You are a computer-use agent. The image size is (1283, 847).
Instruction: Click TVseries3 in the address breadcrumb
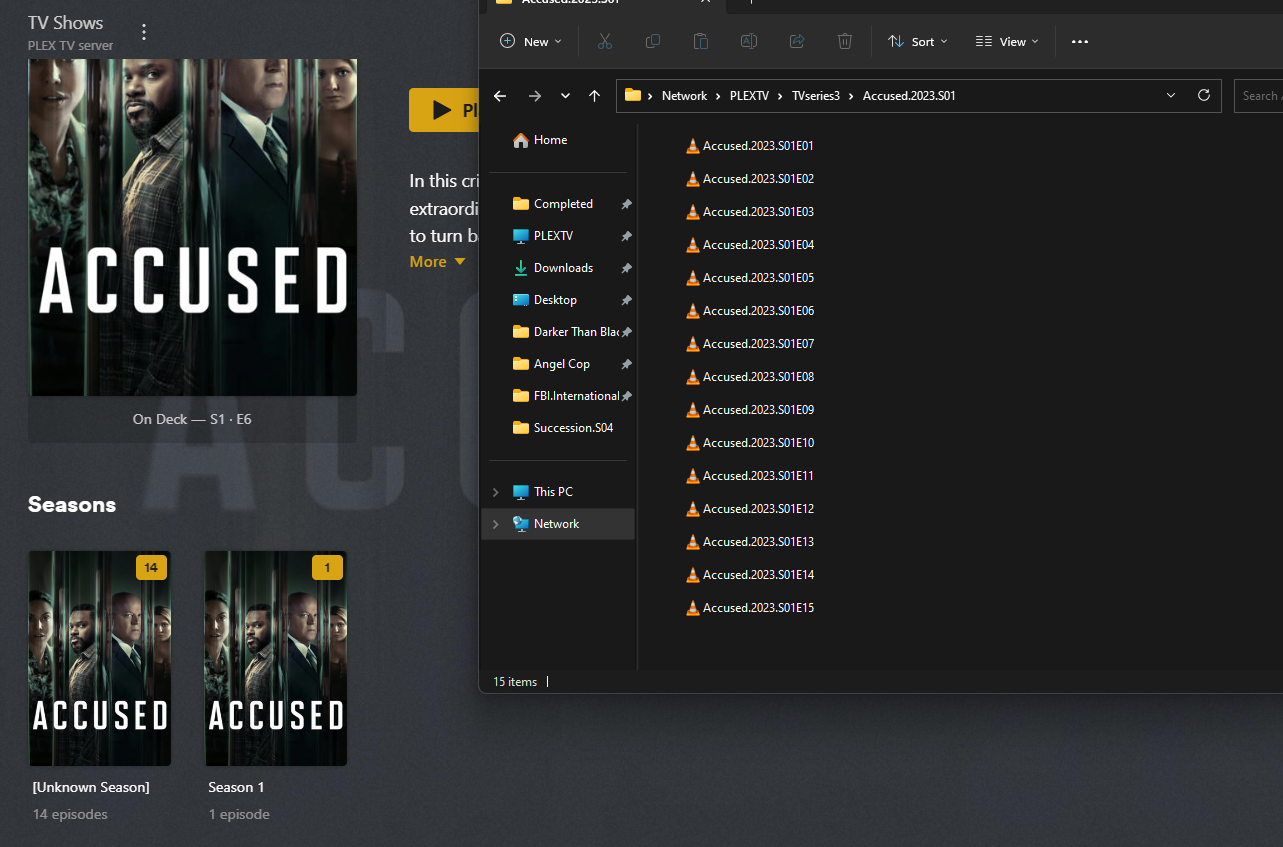(815, 96)
